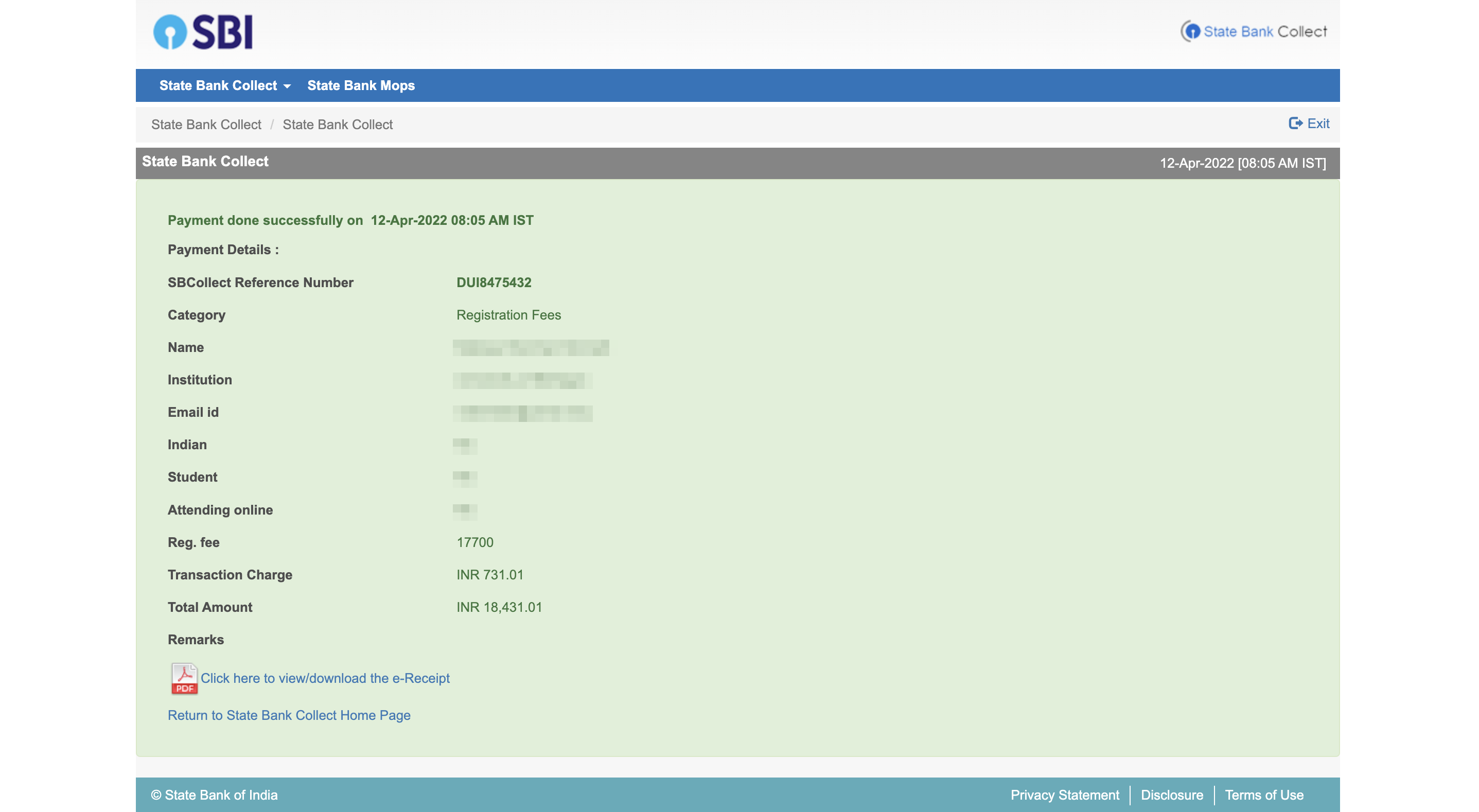Open the view/download e-Receipt link

[x=325, y=678]
